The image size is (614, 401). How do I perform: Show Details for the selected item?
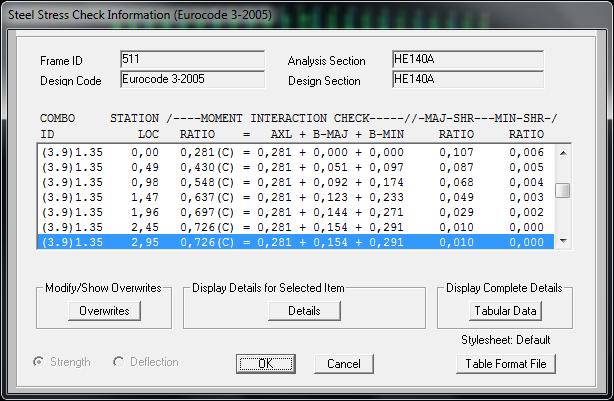(304, 311)
